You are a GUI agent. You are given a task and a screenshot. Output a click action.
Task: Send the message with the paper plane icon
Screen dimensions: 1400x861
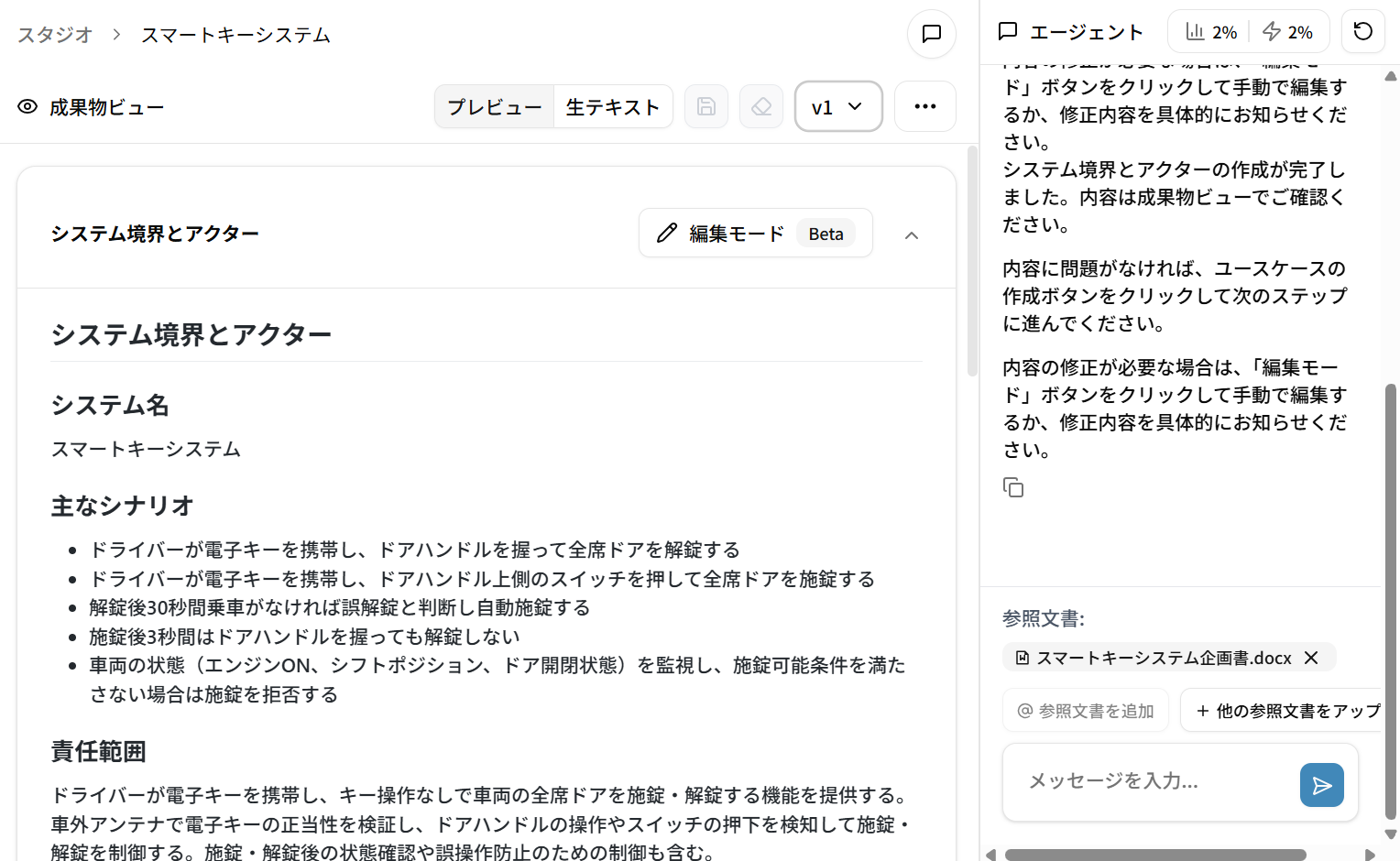(1321, 784)
